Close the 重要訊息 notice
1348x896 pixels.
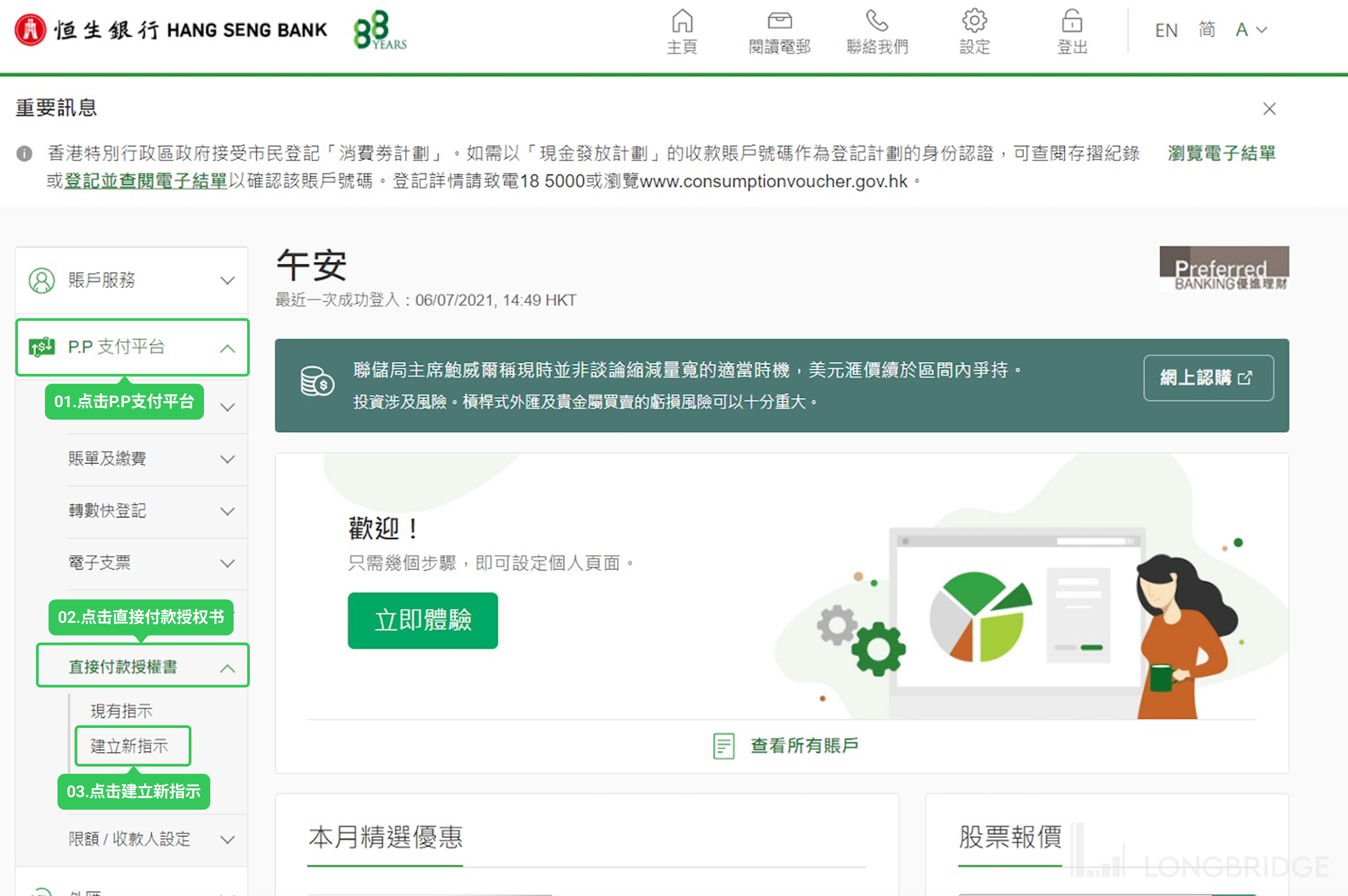click(1269, 109)
